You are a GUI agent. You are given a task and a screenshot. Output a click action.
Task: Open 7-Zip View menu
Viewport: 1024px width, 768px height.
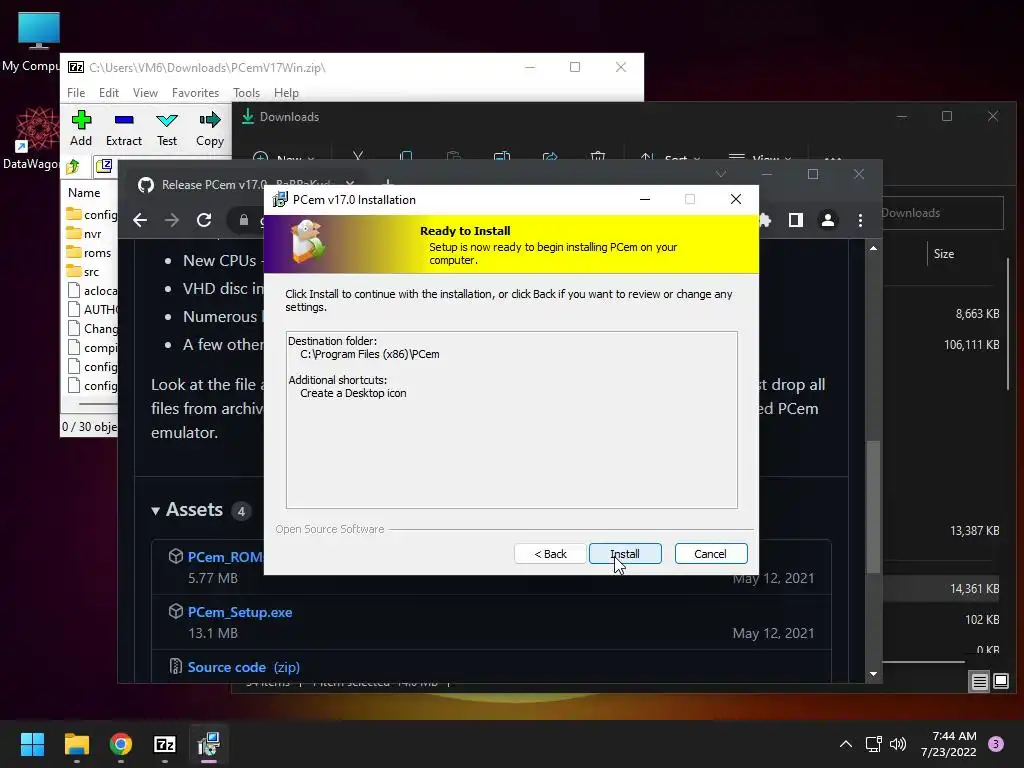pyautogui.click(x=145, y=93)
